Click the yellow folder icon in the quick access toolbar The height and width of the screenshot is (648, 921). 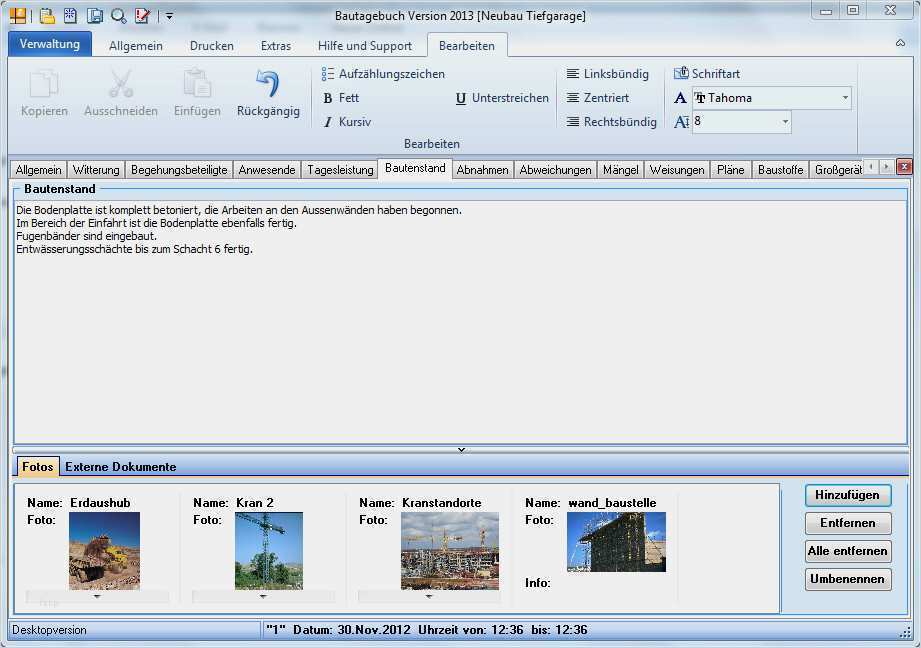[47, 15]
